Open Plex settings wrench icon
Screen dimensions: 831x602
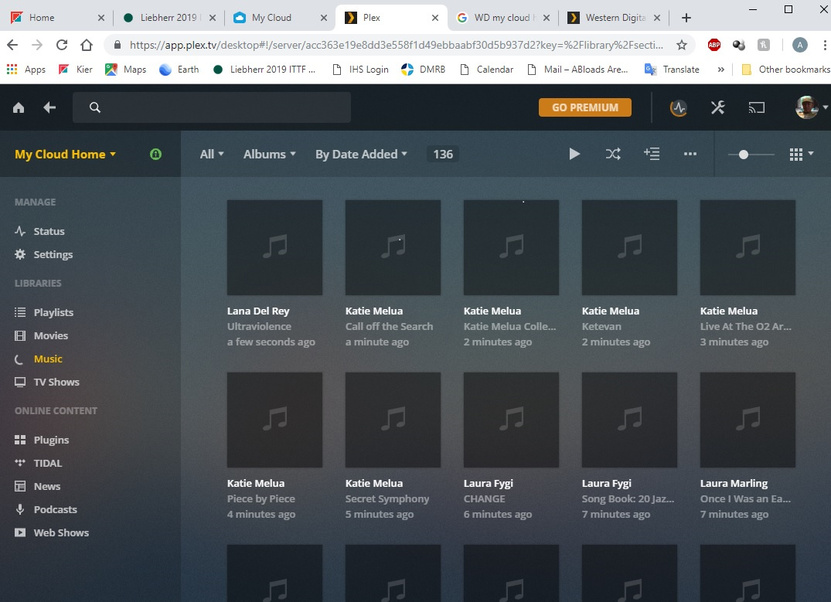(718, 108)
